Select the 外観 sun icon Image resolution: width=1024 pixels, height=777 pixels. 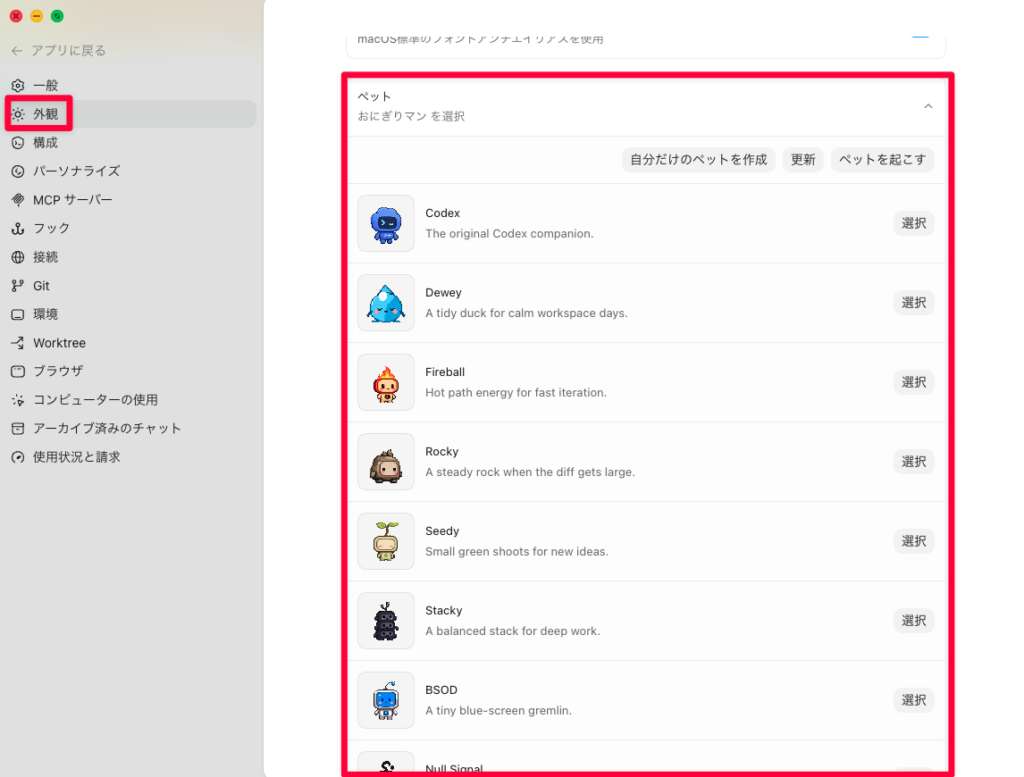(x=18, y=114)
